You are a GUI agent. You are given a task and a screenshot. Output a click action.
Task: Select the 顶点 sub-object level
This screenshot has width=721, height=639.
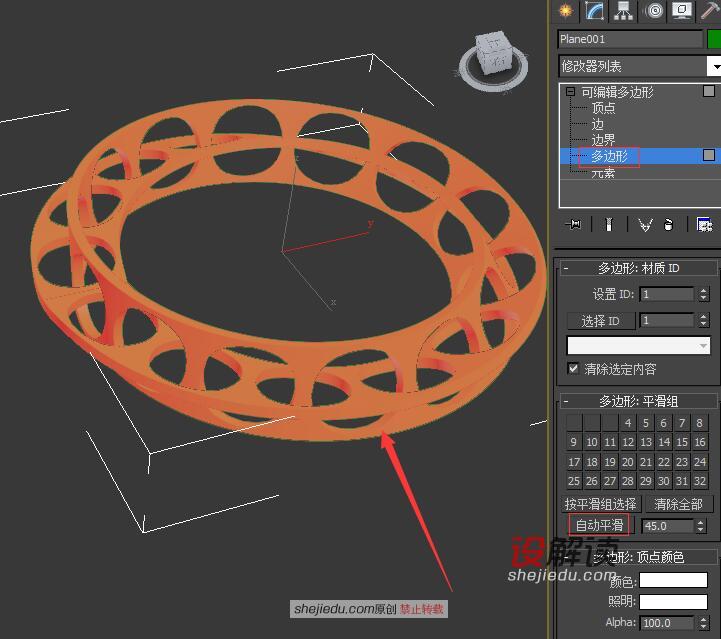[603, 108]
